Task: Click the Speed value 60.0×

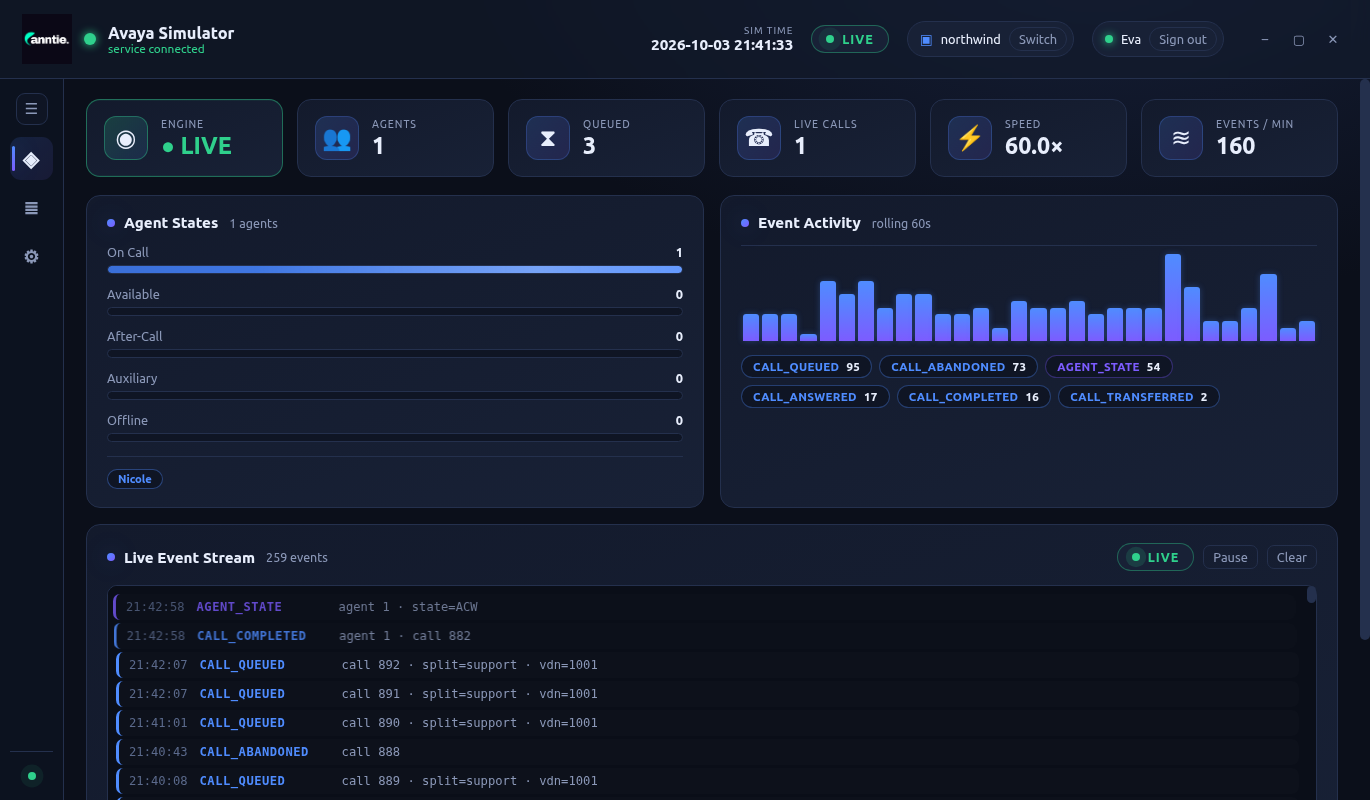Action: click(1034, 146)
